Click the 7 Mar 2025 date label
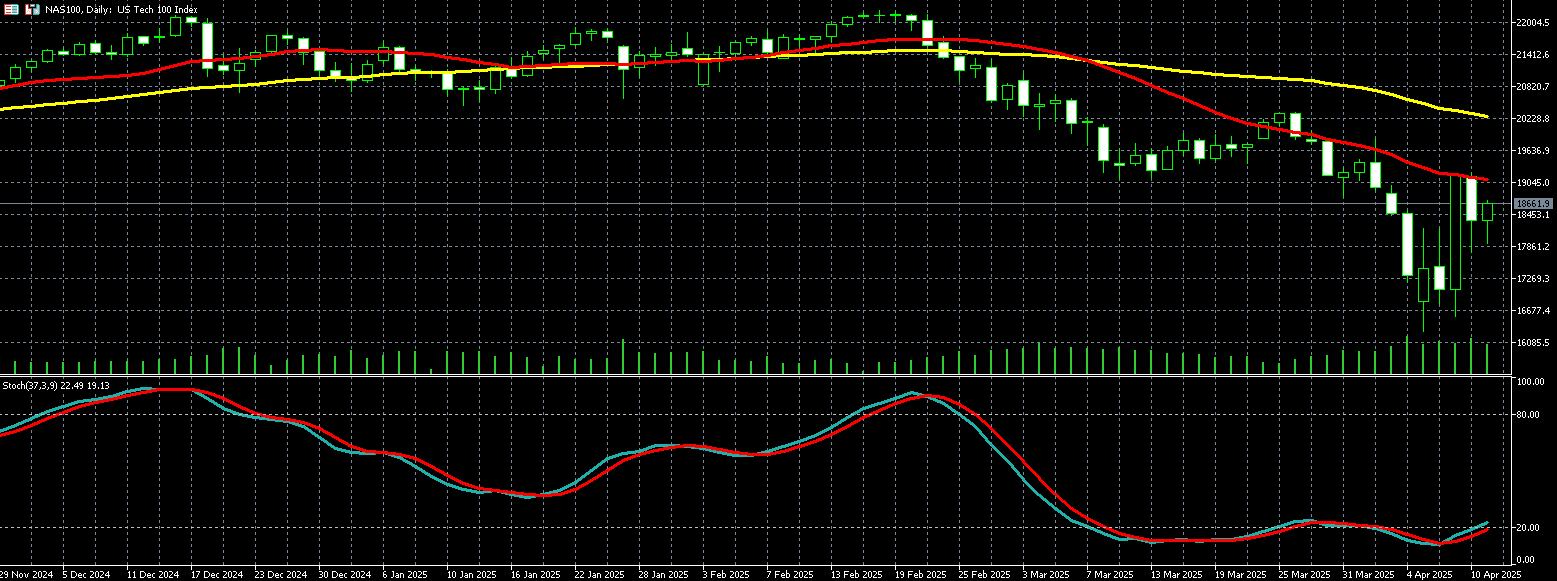This screenshot has height=581, width=1557. click(x=1108, y=575)
